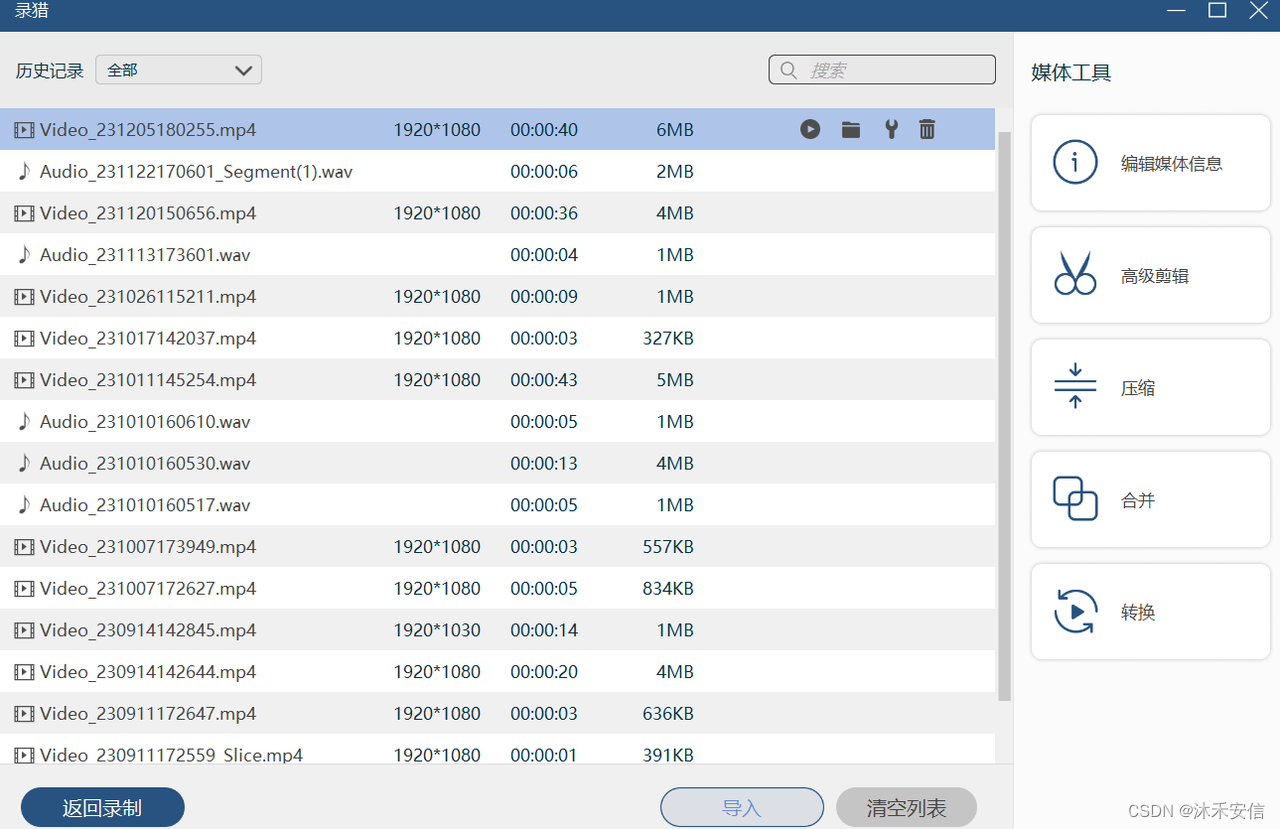
Task: Click music note icon of Audio_231010160517.wav
Action: coord(24,505)
